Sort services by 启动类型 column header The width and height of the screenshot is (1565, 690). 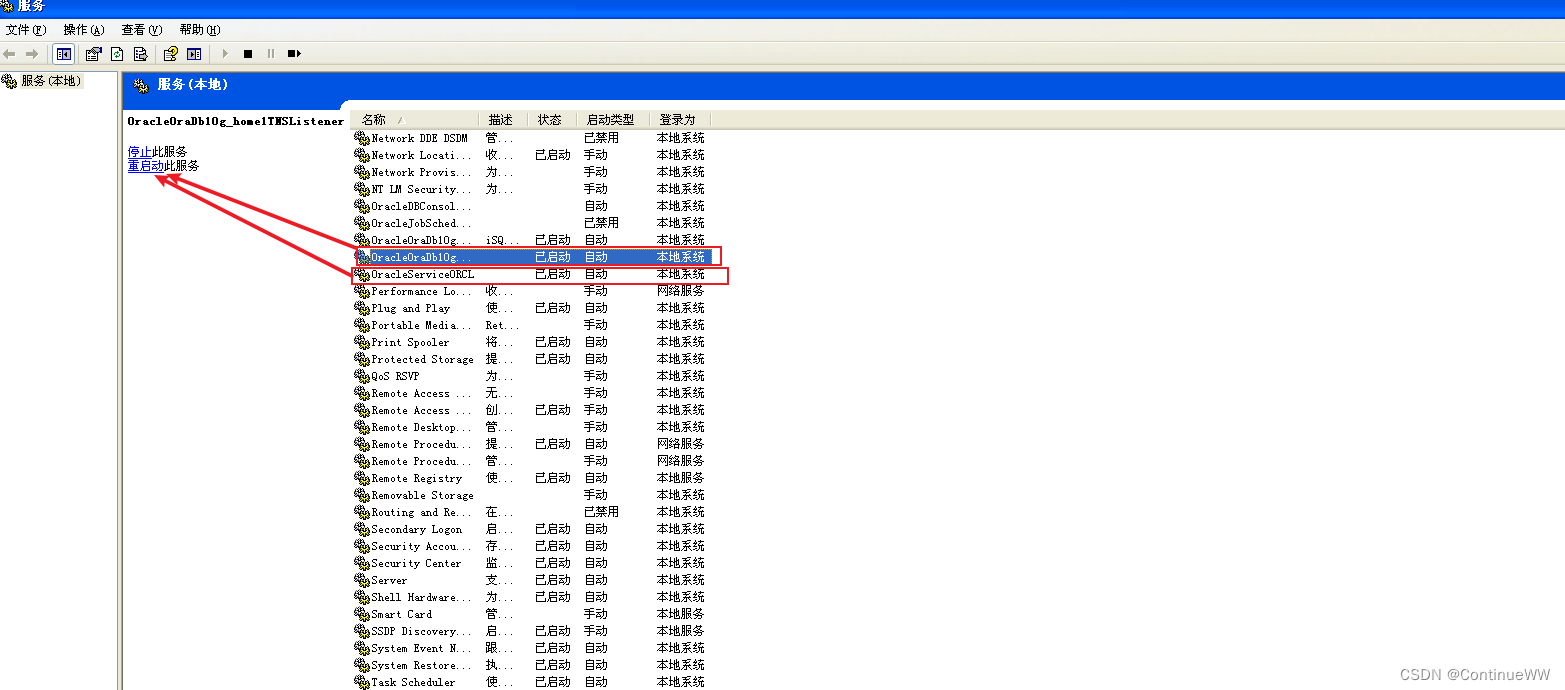coord(610,119)
